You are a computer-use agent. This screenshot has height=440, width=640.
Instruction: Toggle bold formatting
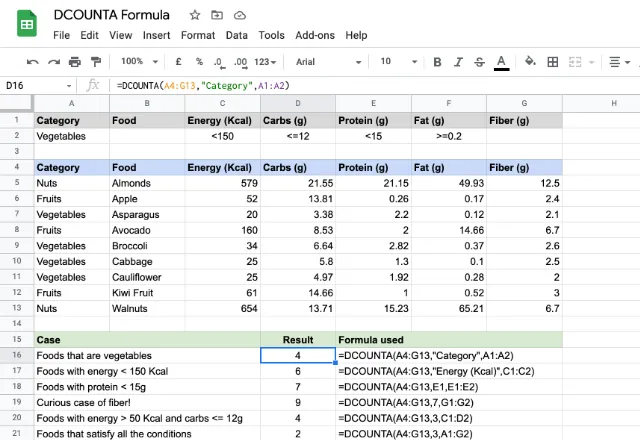pos(437,62)
